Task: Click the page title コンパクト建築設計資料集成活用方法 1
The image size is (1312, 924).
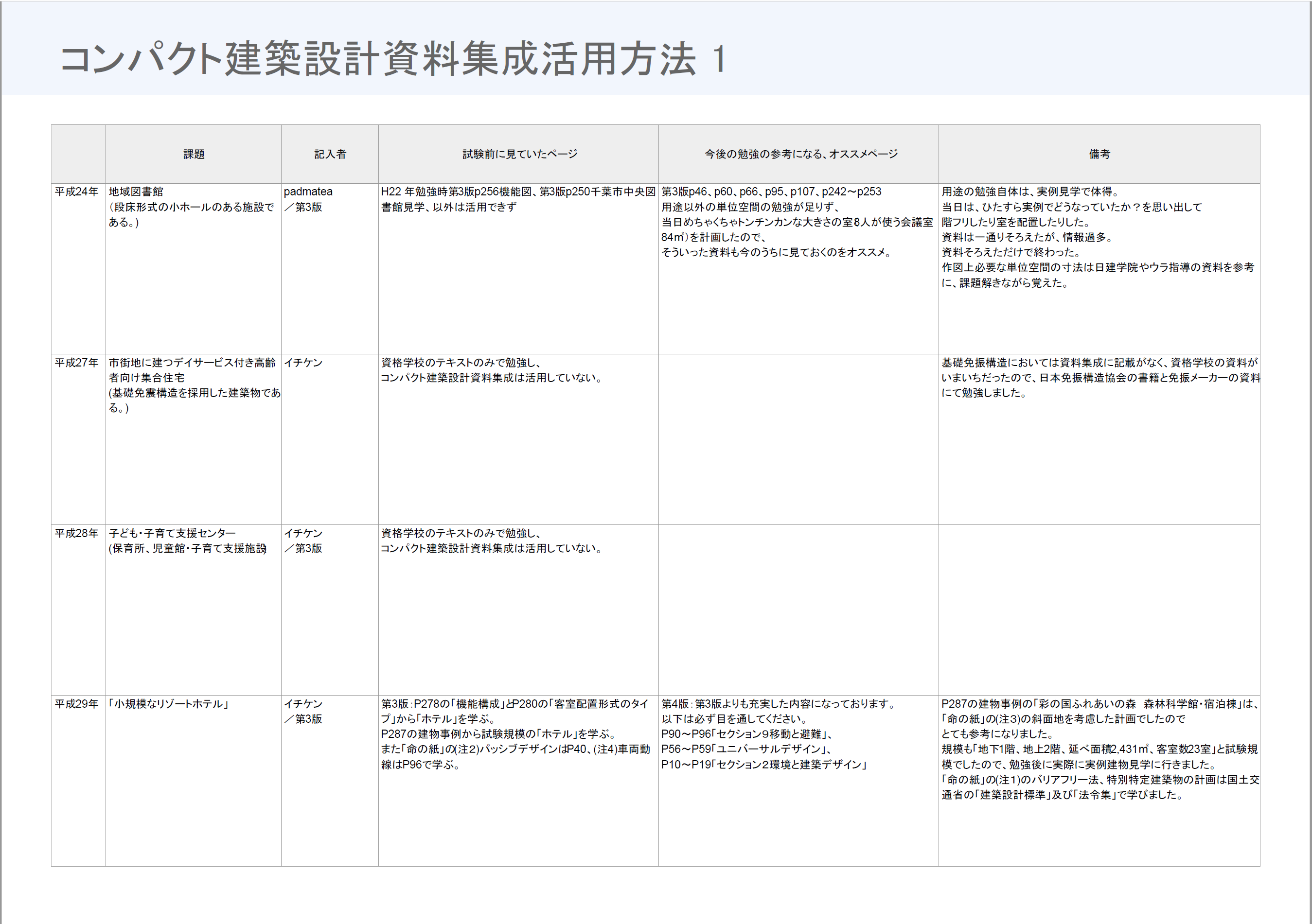Action: [x=392, y=59]
